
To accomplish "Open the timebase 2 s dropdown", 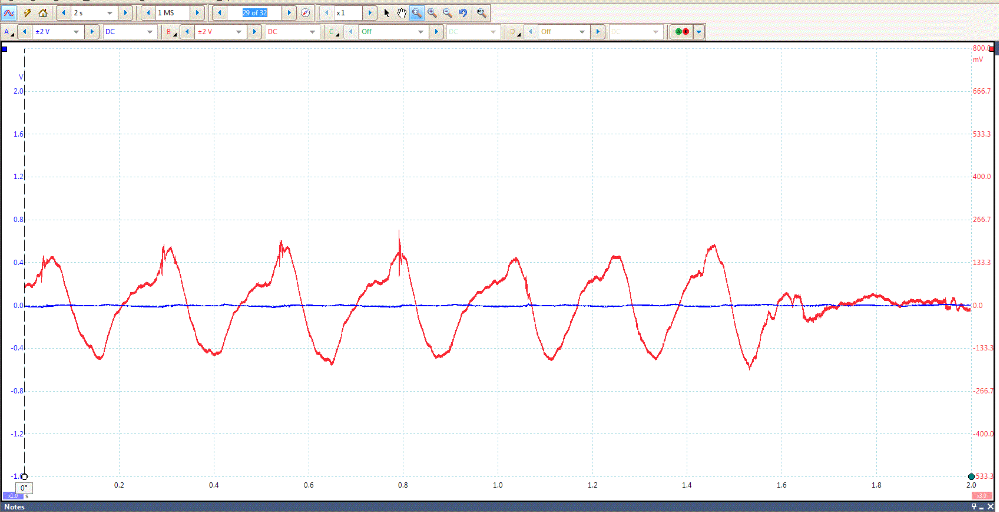I will (x=109, y=13).
